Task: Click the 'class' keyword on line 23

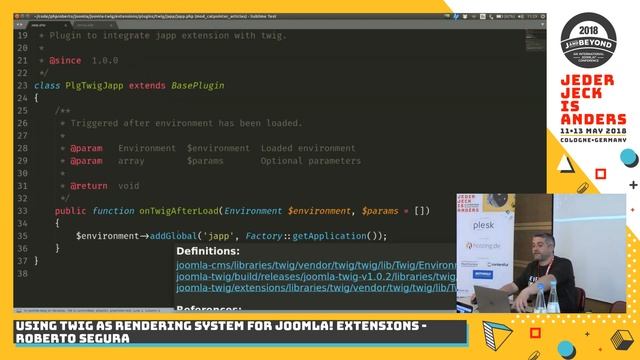Action: point(47,86)
